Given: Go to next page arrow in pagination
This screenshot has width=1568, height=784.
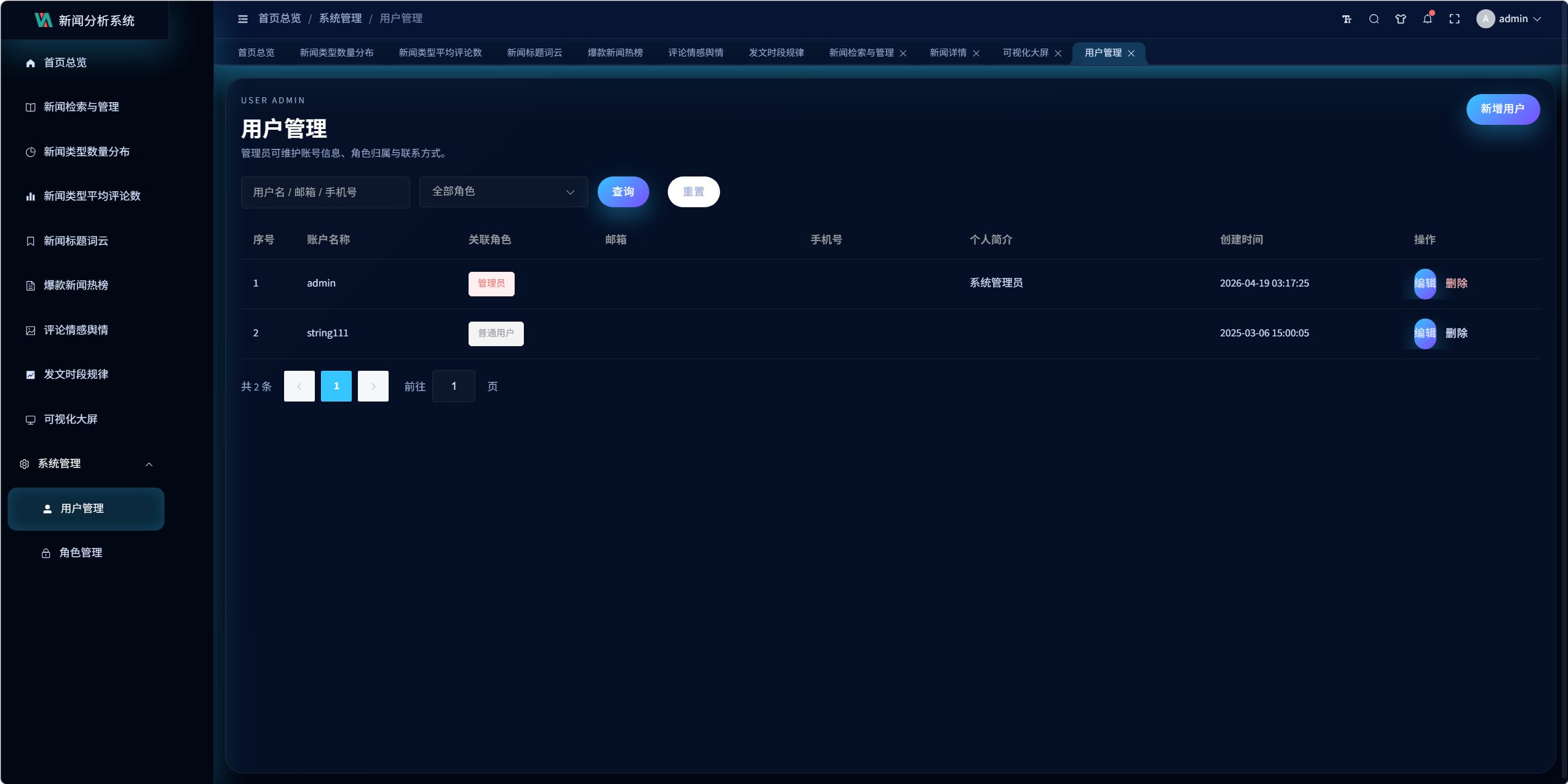Looking at the screenshot, I should 373,386.
